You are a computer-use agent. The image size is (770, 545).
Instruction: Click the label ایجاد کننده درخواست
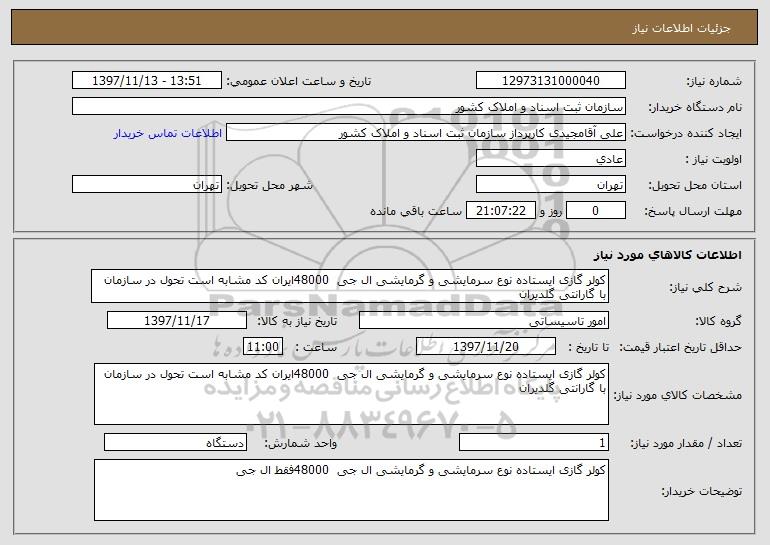(686, 133)
